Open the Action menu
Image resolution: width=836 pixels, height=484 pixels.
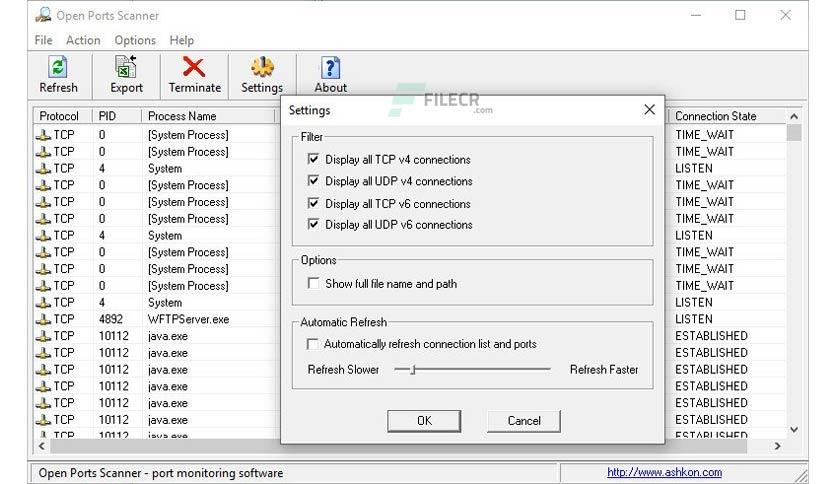[x=83, y=40]
